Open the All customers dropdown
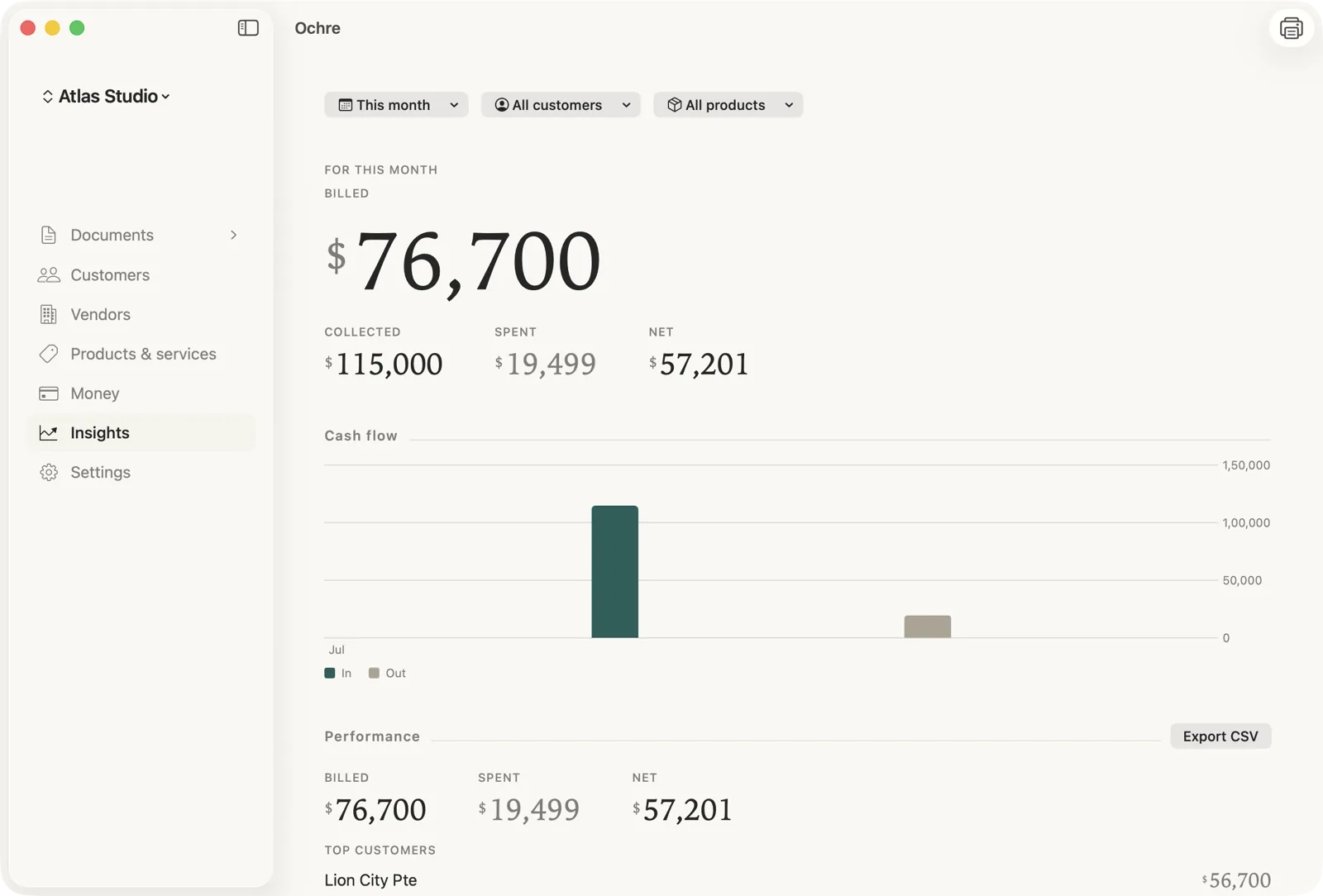Viewport: 1323px width, 896px height. pos(561,105)
